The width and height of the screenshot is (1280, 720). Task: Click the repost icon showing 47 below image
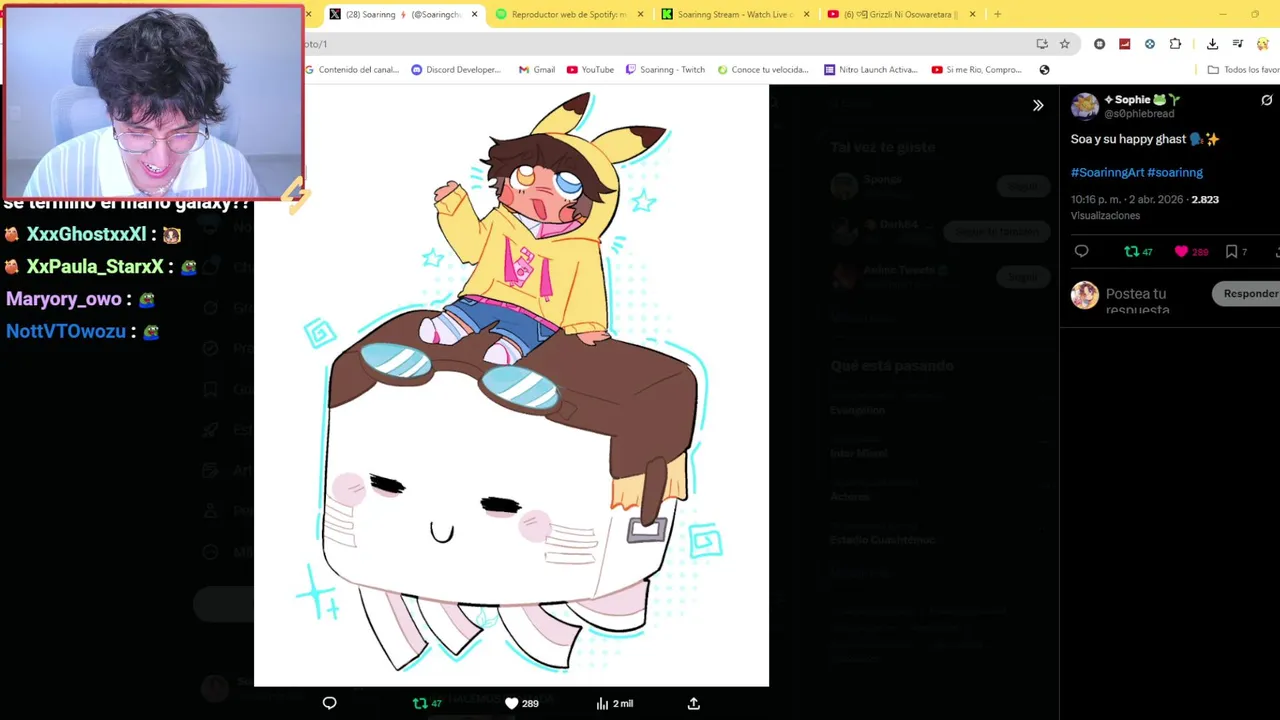point(427,703)
